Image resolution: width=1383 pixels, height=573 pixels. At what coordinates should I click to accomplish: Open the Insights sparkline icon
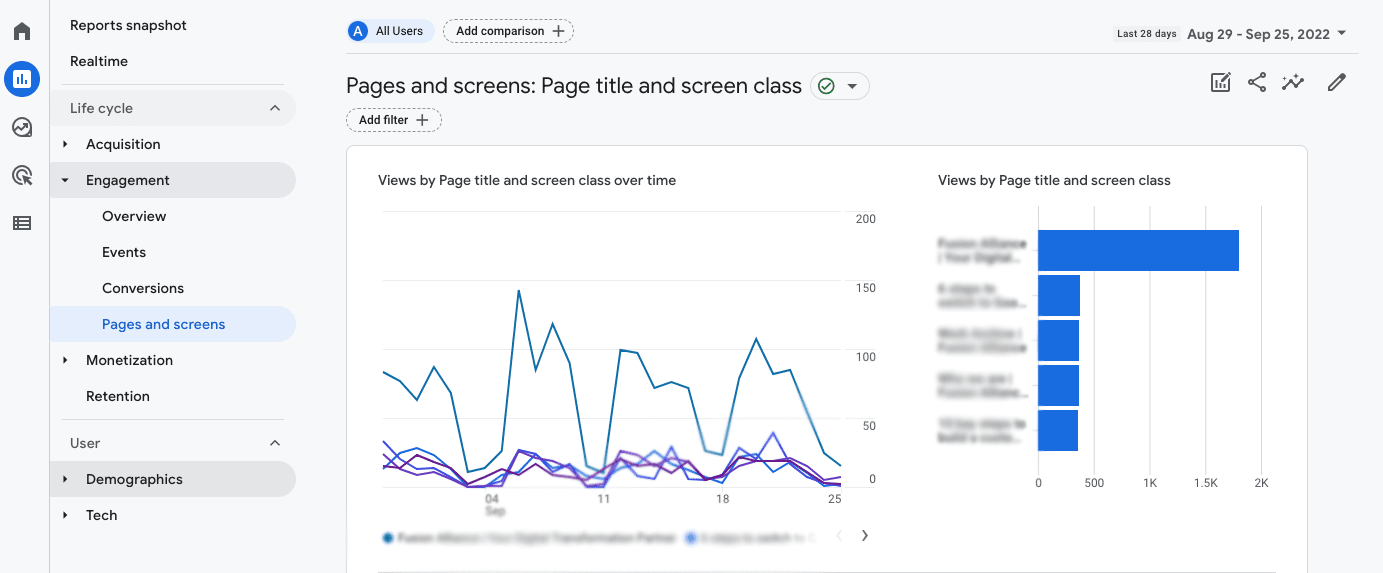(x=1294, y=83)
